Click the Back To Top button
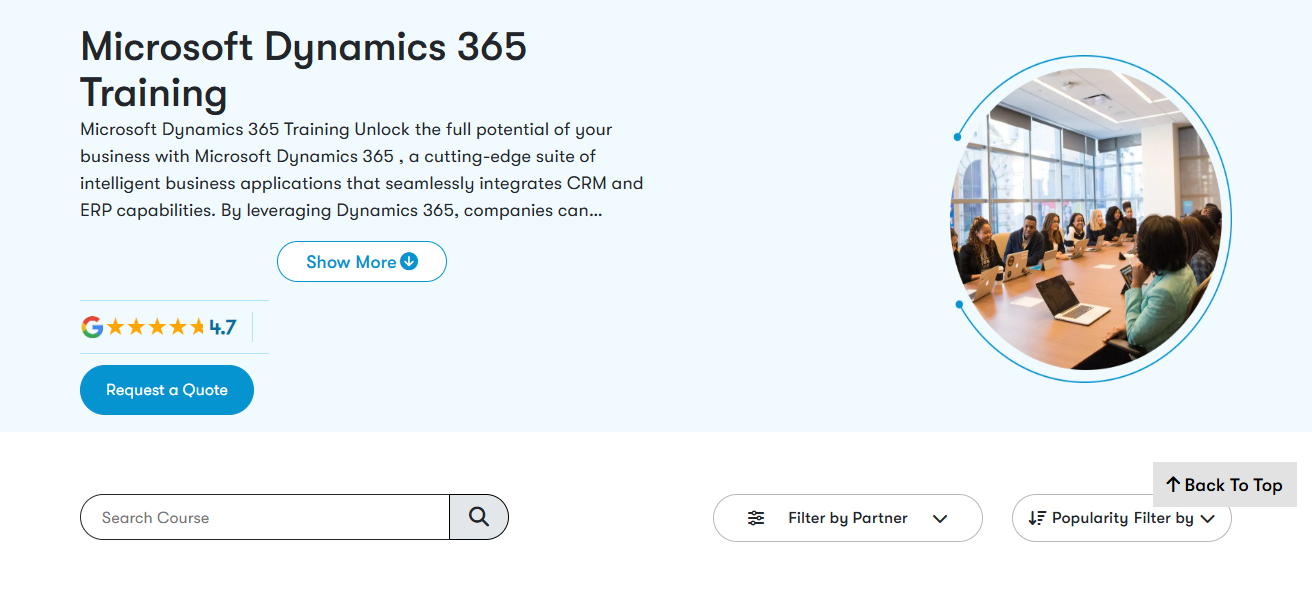Image resolution: width=1312 pixels, height=600 pixels. point(1224,485)
